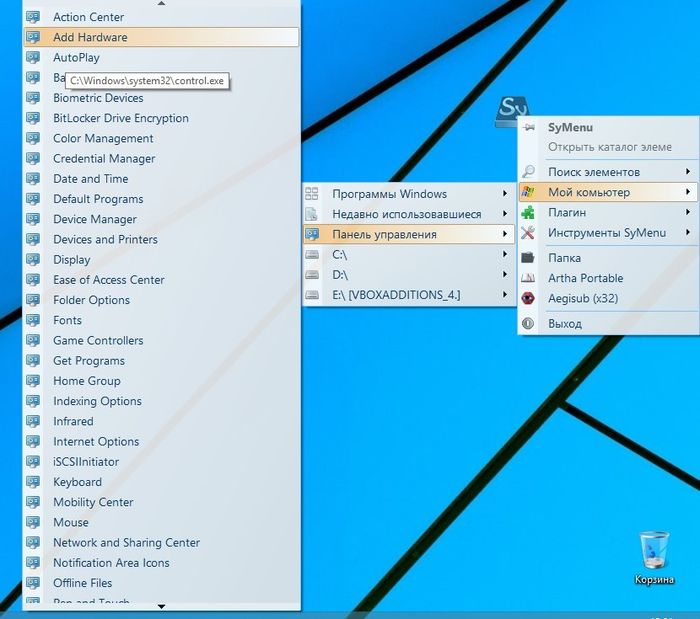Expand the Программы Windows submenu arrow

pyautogui.click(x=505, y=194)
